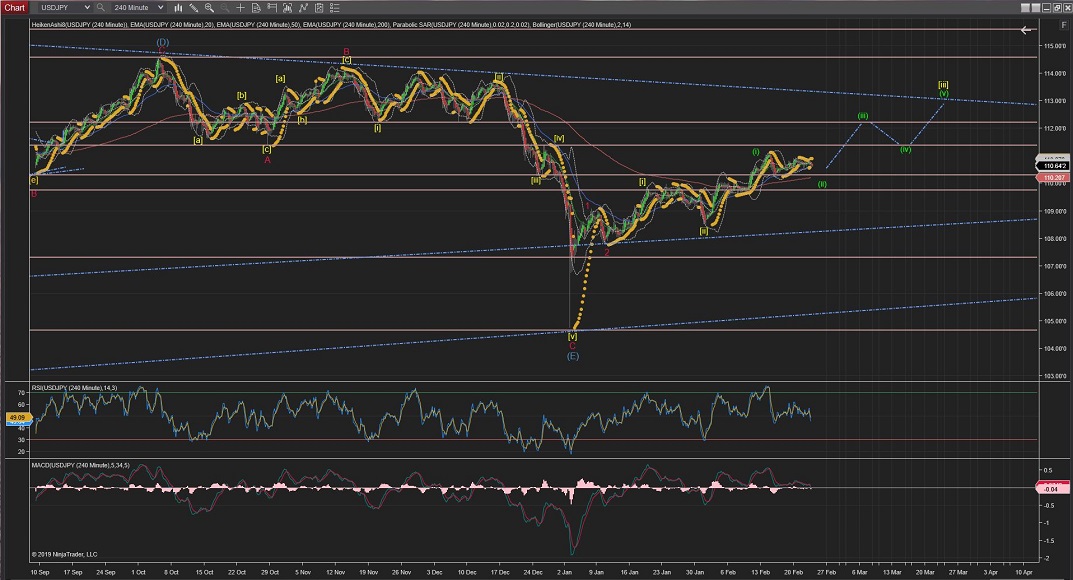This screenshot has height=580, width=1073.
Task: Click the 2 Jan date axis label
Action: pos(565,572)
